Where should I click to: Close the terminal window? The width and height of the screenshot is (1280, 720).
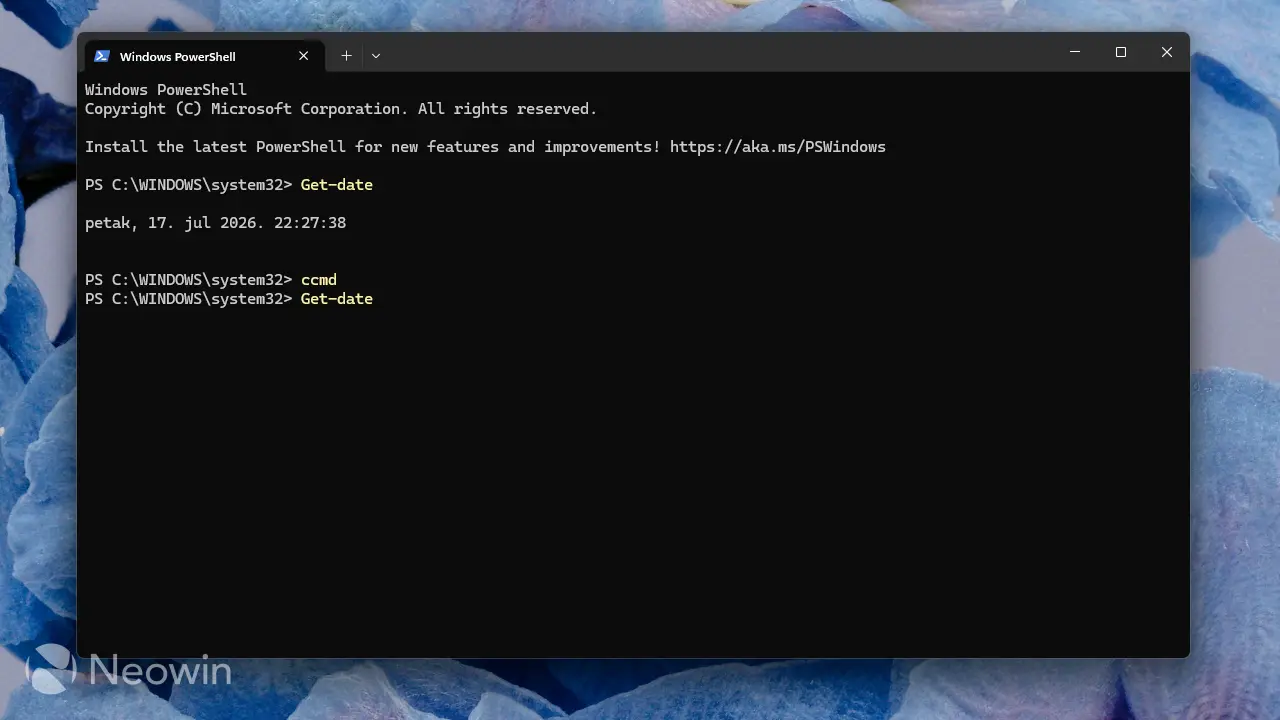tap(1167, 52)
